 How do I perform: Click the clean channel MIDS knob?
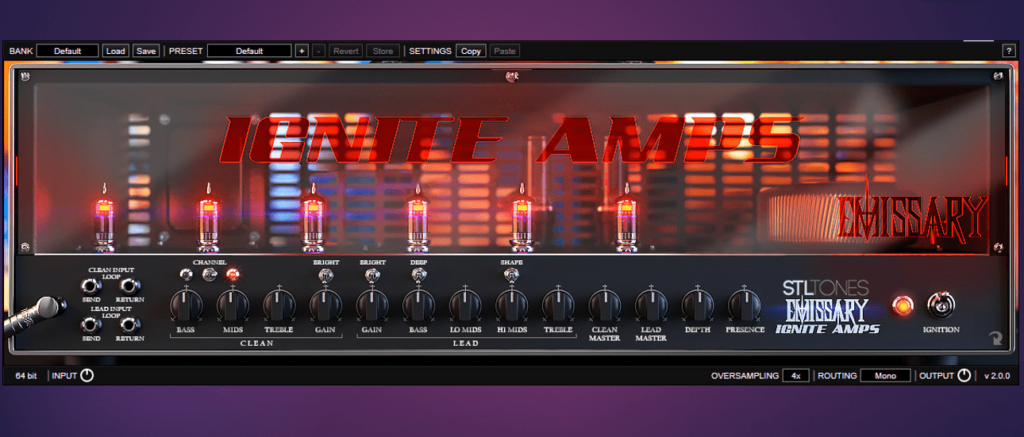tap(232, 304)
